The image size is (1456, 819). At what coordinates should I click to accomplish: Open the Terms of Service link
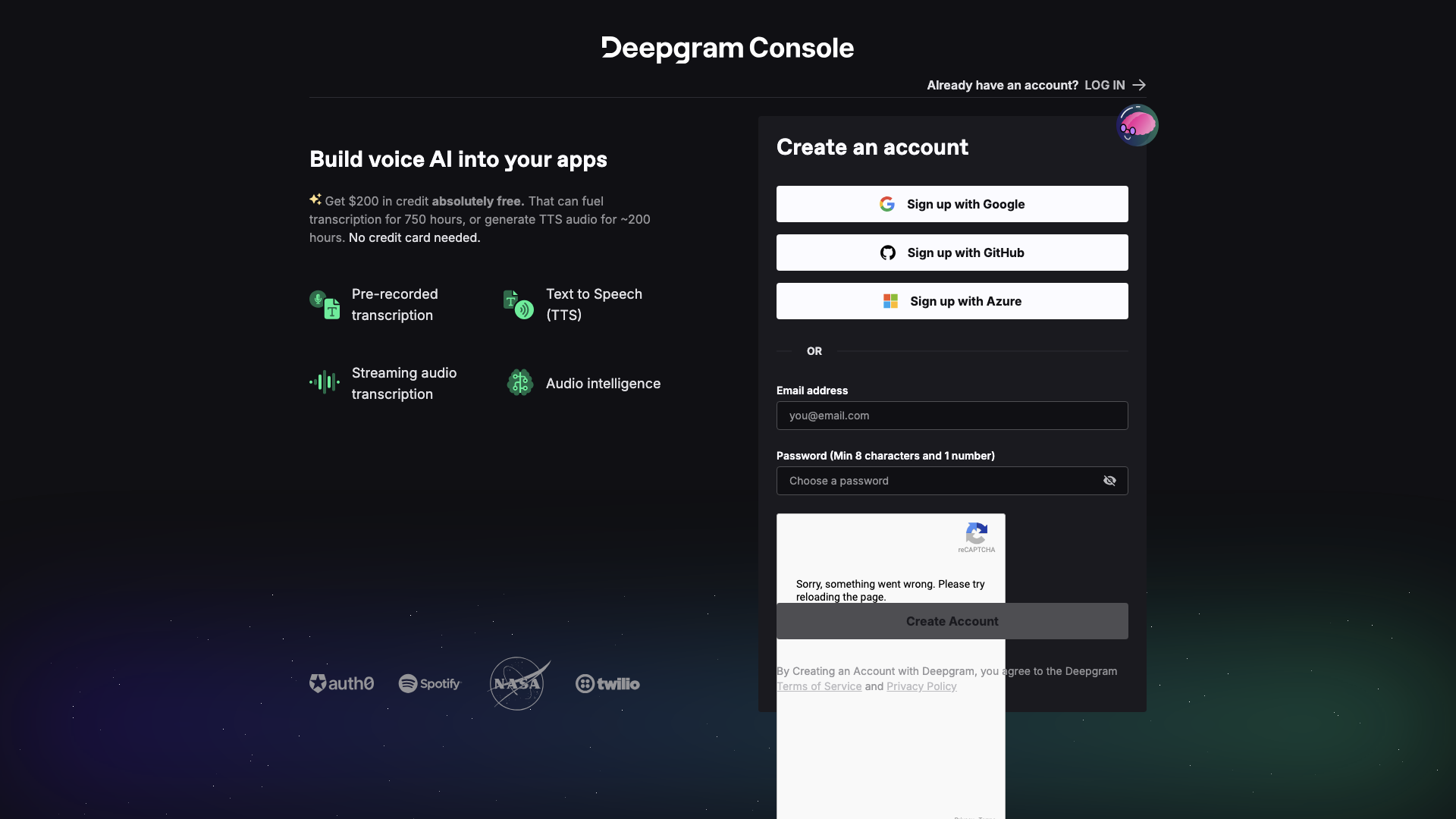819,686
